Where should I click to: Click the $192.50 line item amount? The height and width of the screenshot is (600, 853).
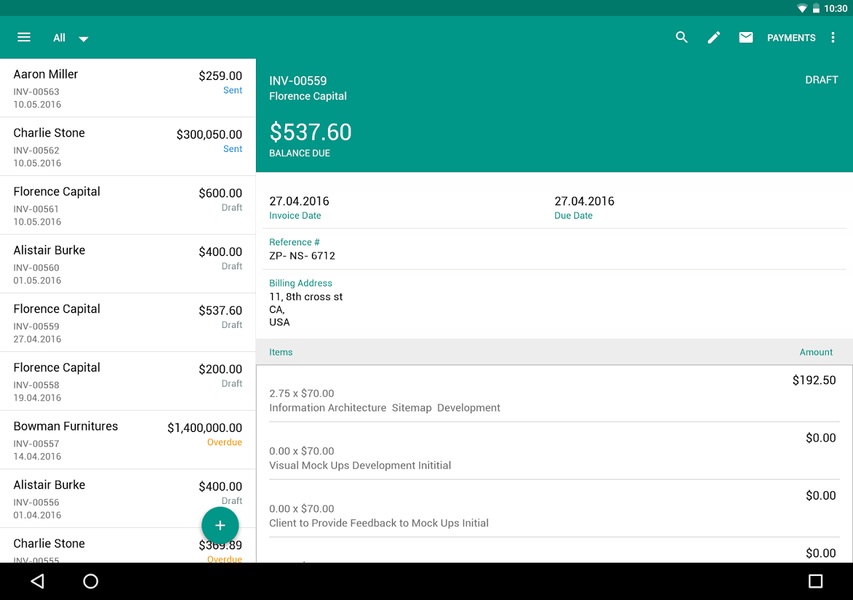tap(814, 380)
